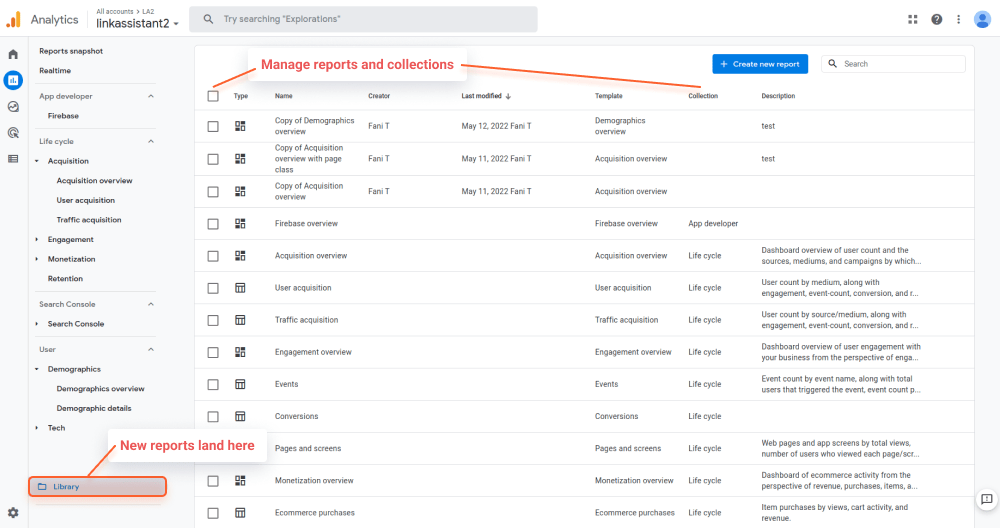Screen dimensions: 1000x528
Task: Check the box for Firebase overview row
Action: coord(213,224)
